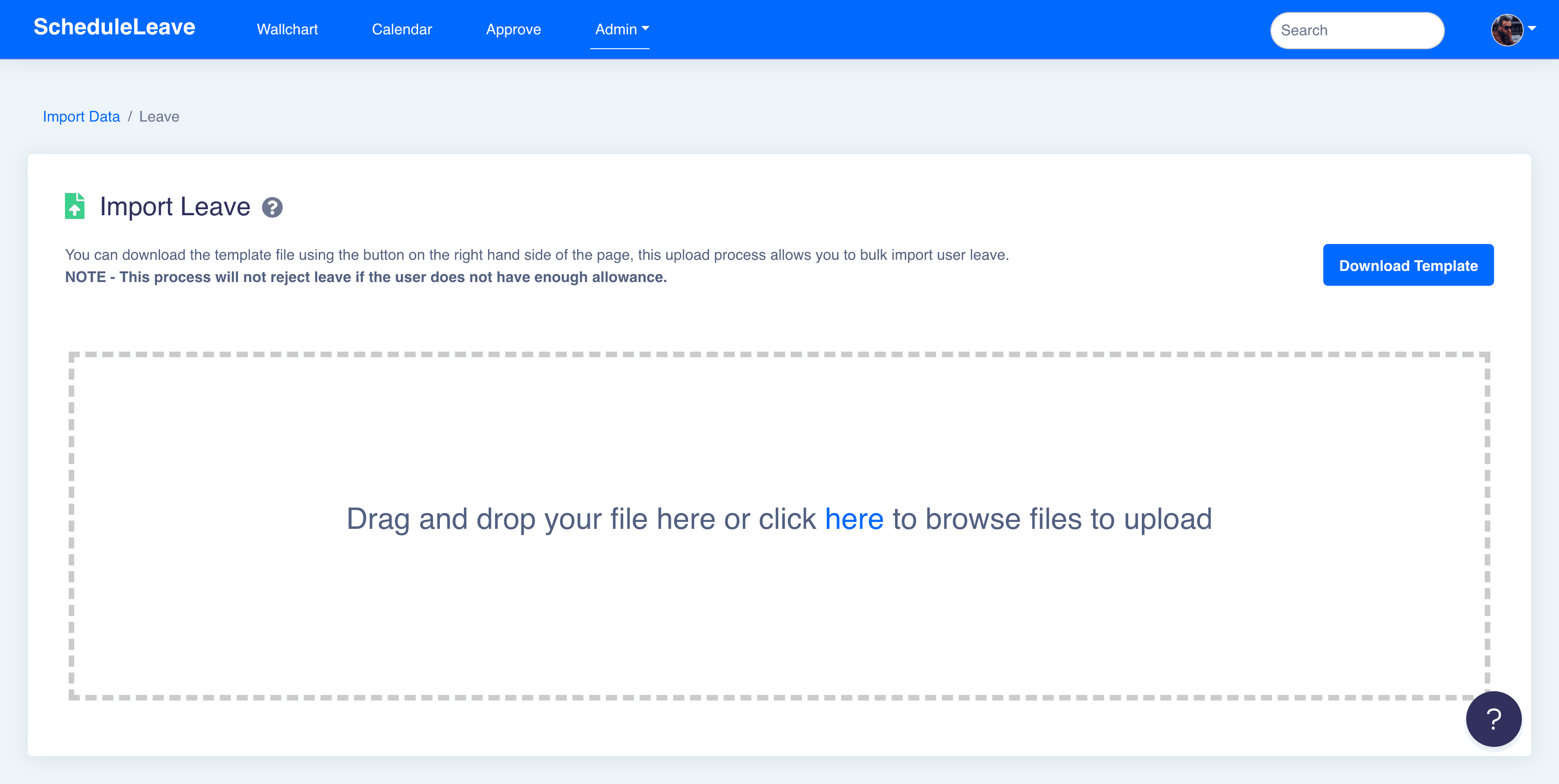1559x784 pixels.
Task: Click the green file upload icon
Action: point(75,206)
